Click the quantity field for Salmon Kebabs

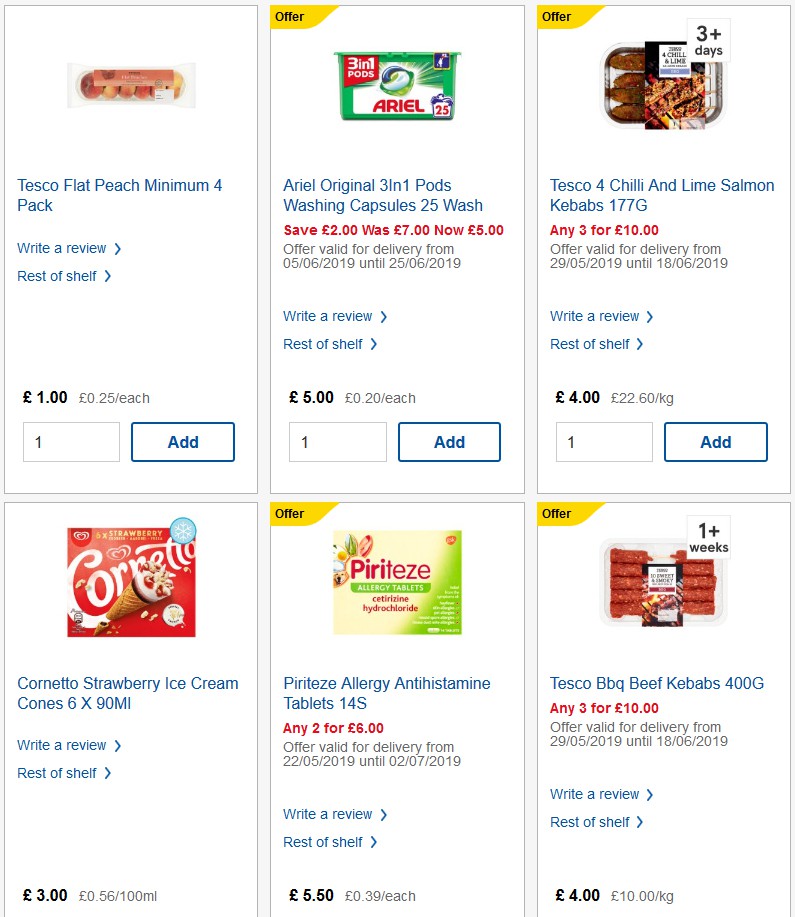604,441
